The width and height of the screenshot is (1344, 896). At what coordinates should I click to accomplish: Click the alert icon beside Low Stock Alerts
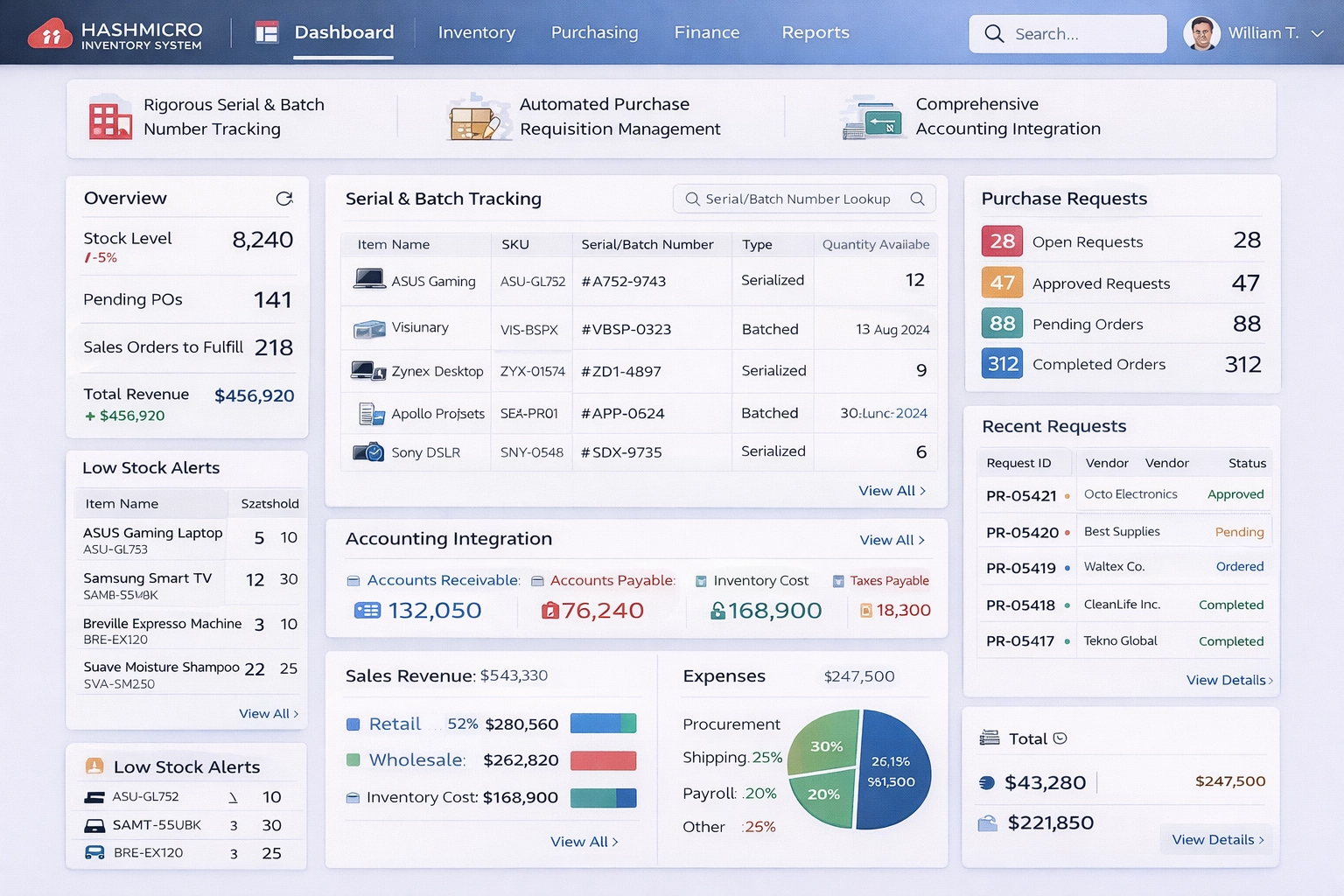[96, 766]
